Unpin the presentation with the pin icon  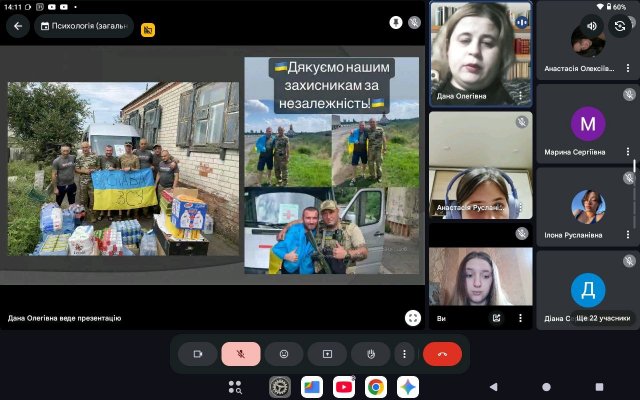(x=396, y=22)
